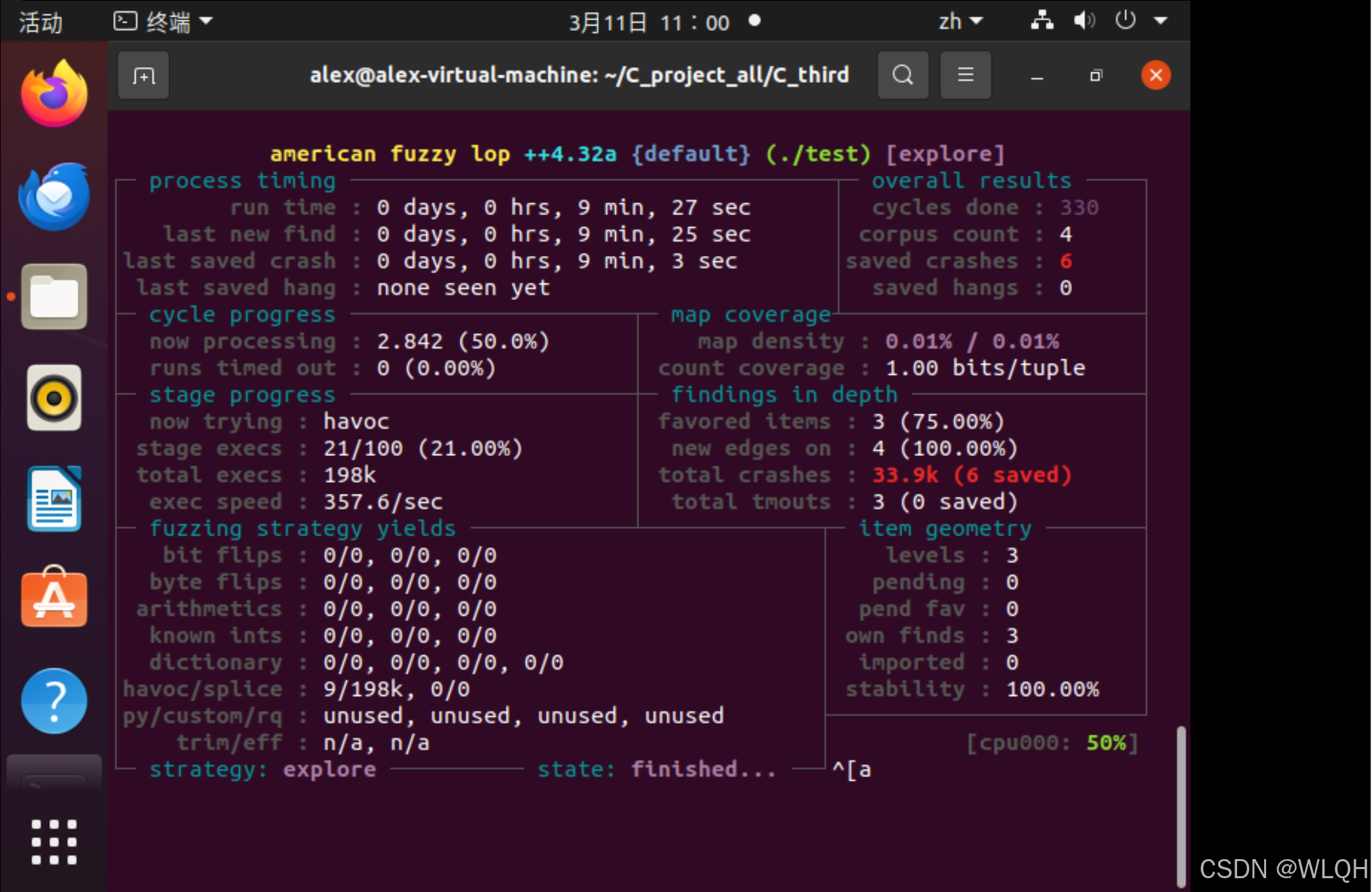Screen dimensions: 1372x892
Task: Click the 'cycles done : 330' value
Action: 1079,208
